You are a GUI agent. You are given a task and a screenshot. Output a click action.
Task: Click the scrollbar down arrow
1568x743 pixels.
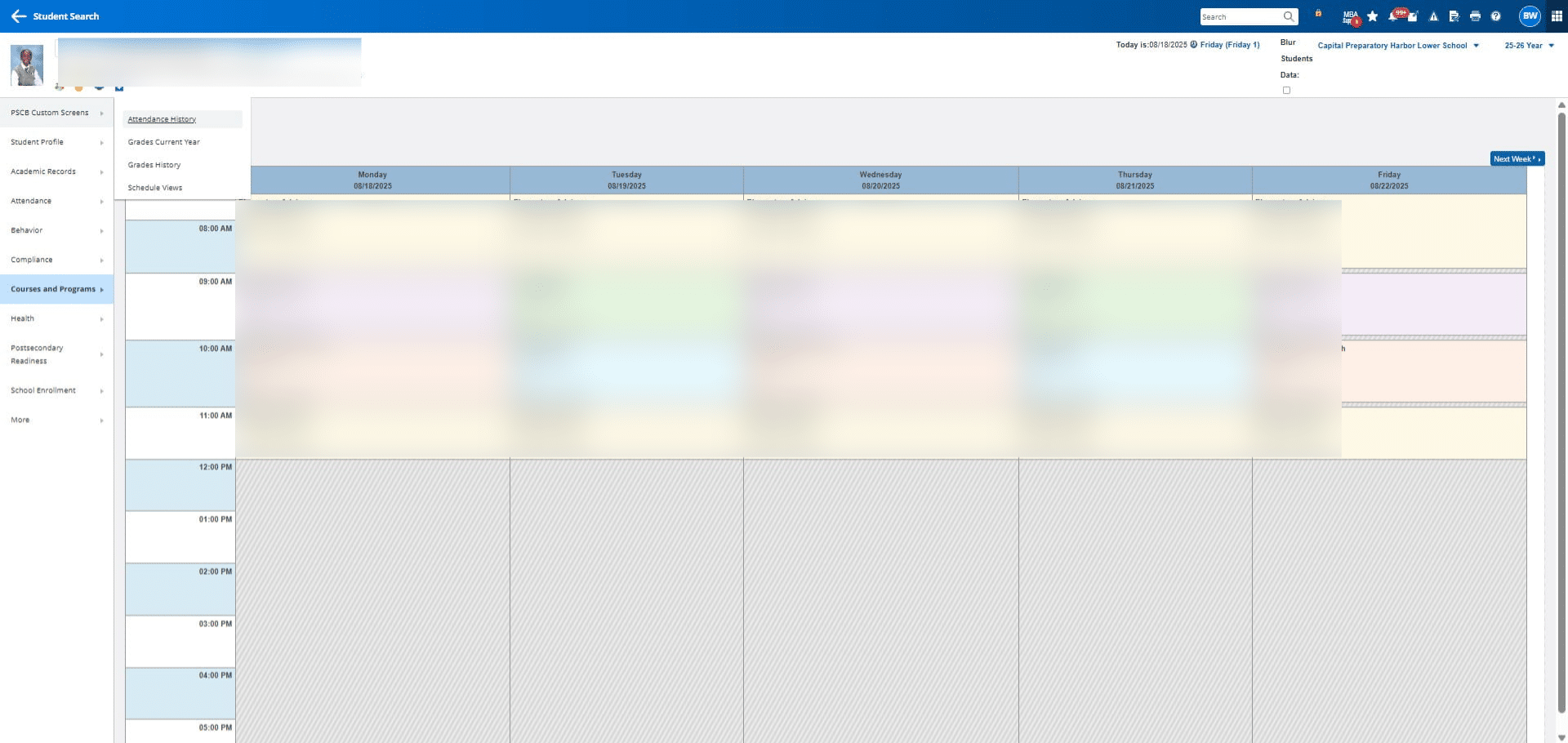coord(1561,737)
